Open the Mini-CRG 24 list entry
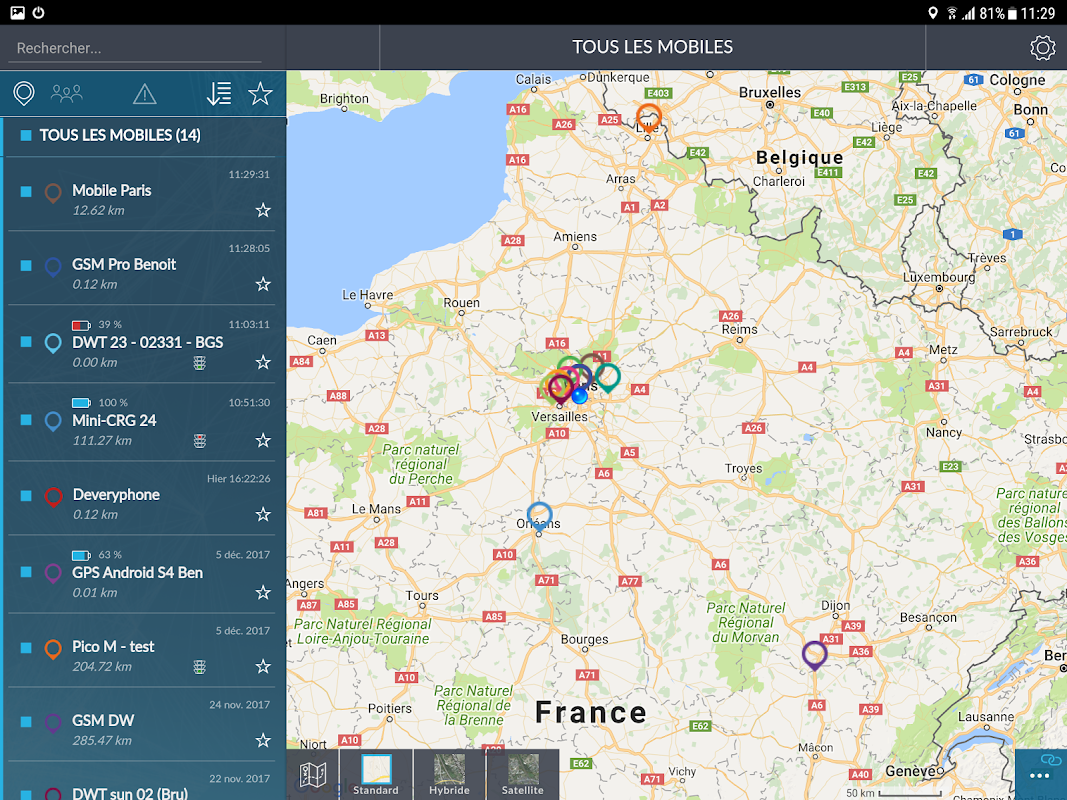The image size is (1067, 800). point(142,422)
